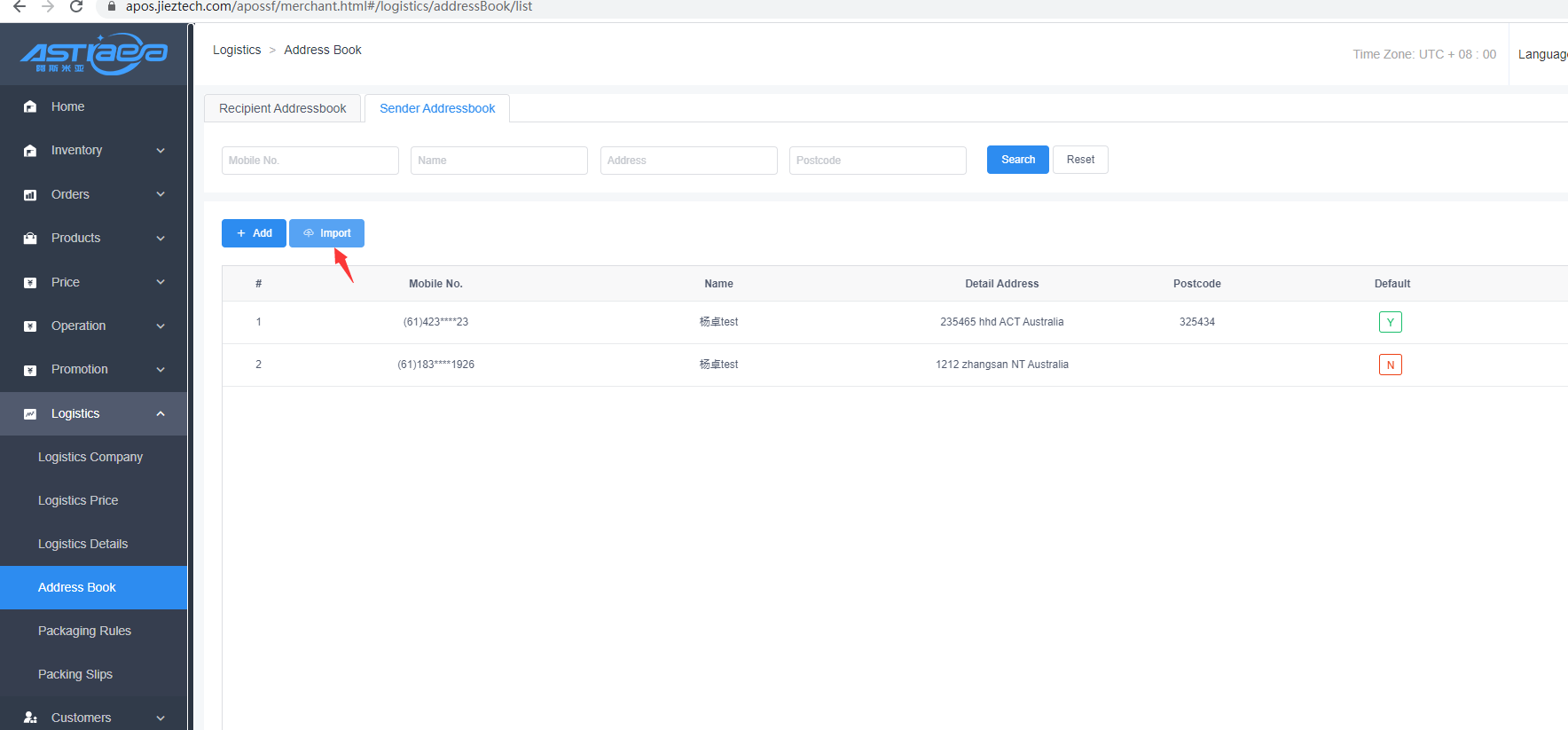
Task: Expand the Operation menu chevron
Action: pos(161,326)
